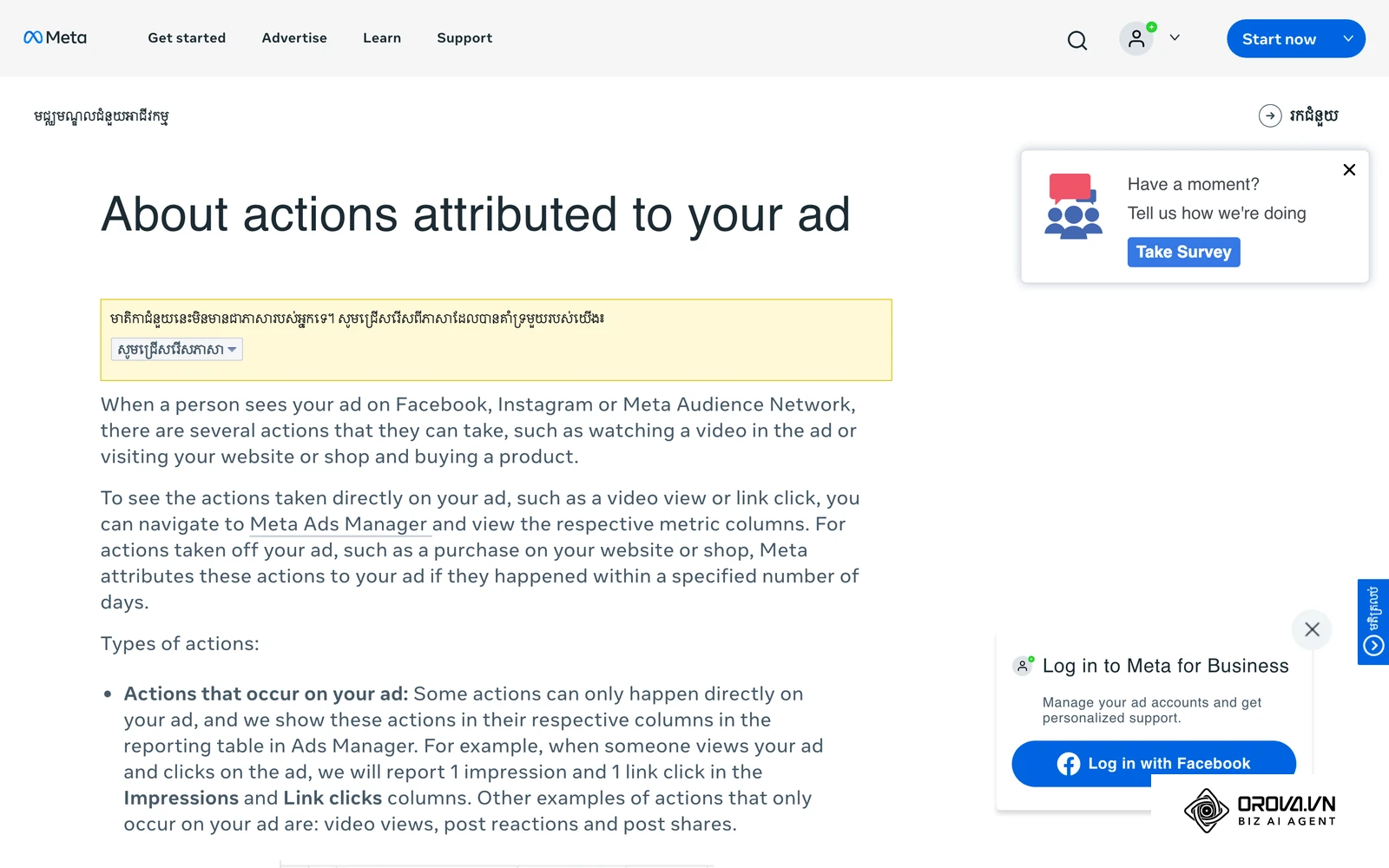
Task: Open the Get started menu
Action: pos(187,38)
